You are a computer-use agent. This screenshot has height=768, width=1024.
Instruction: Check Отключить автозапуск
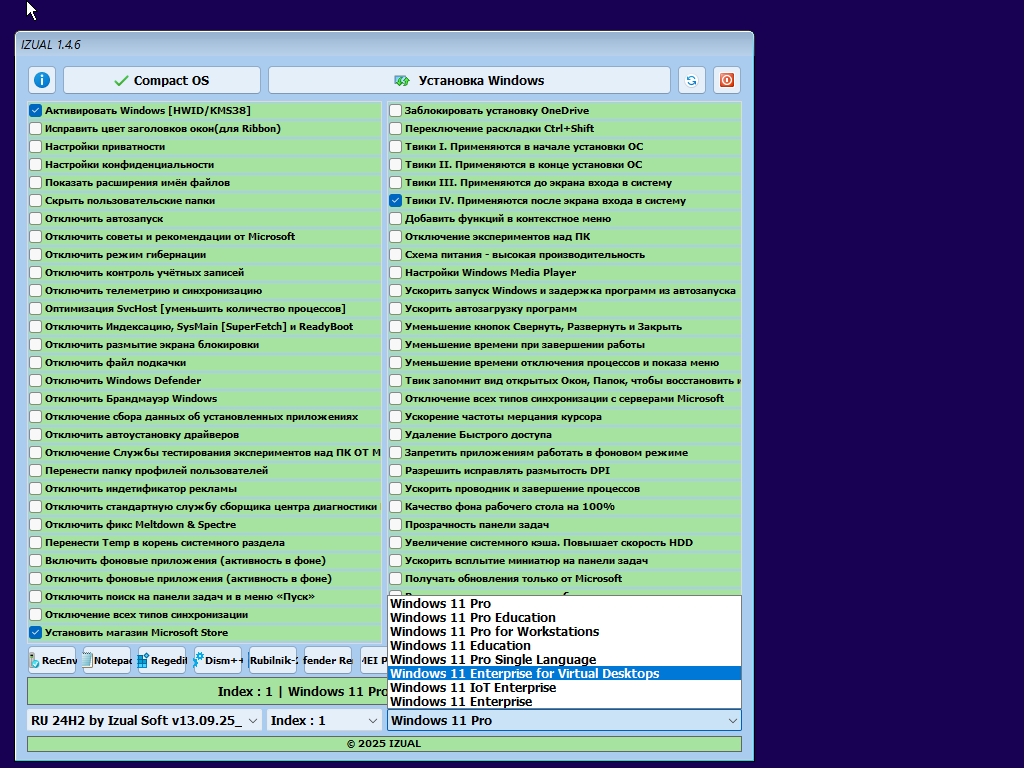point(35,219)
